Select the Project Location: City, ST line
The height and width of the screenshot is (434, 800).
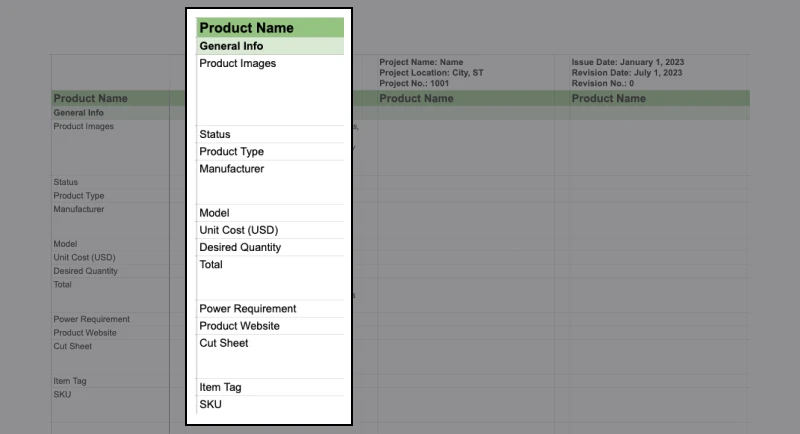(x=432, y=73)
